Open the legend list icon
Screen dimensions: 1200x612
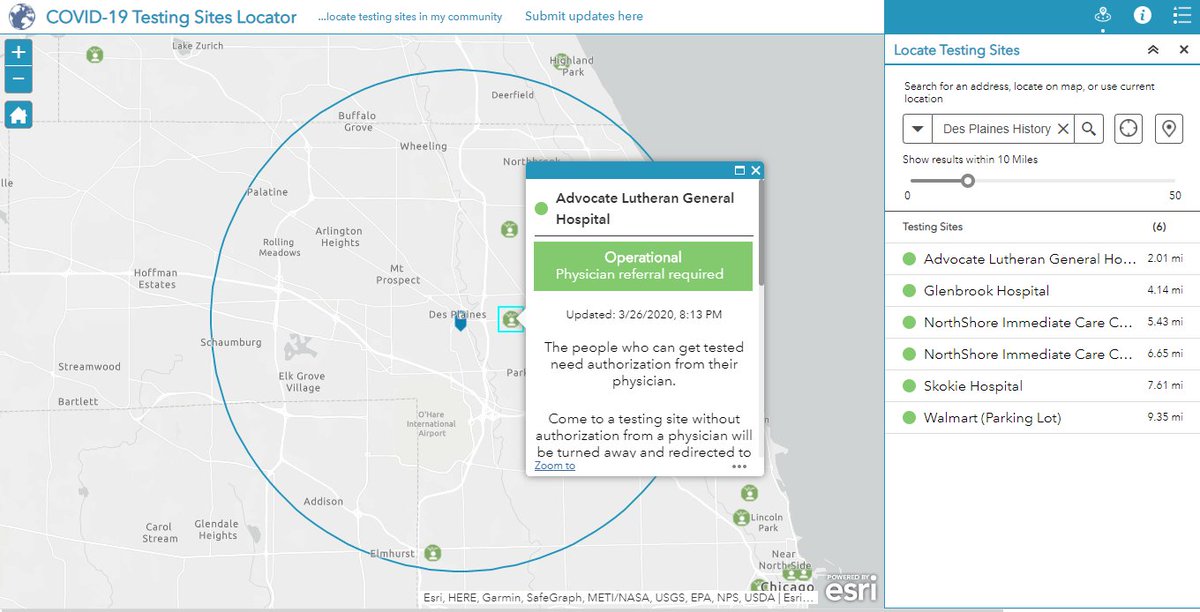point(1180,15)
